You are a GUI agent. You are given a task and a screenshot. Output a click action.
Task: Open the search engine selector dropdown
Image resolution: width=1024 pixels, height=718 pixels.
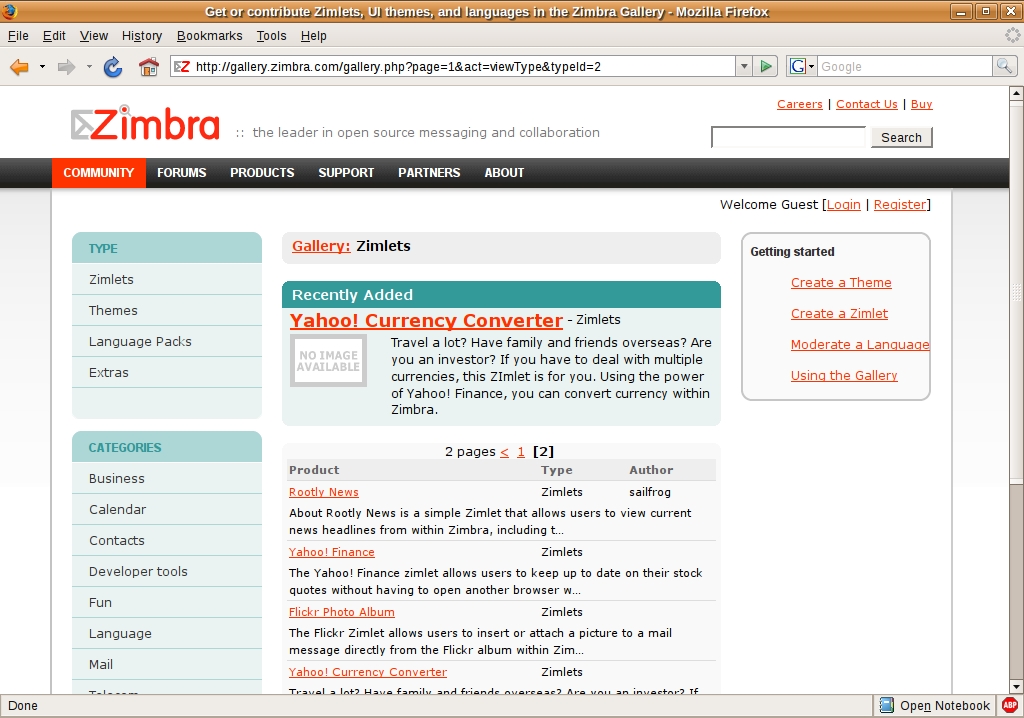tap(810, 66)
